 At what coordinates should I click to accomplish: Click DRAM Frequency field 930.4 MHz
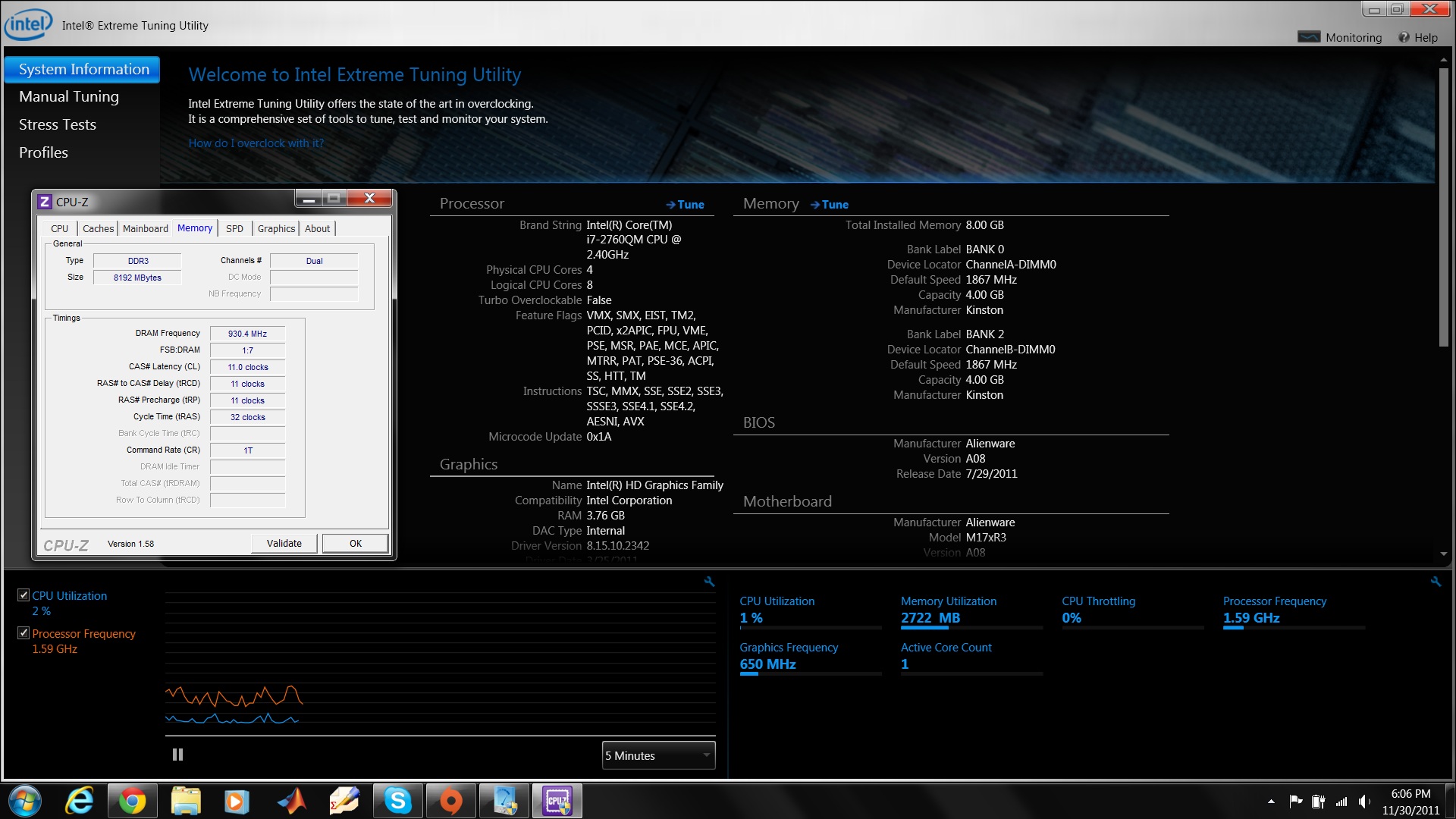248,334
